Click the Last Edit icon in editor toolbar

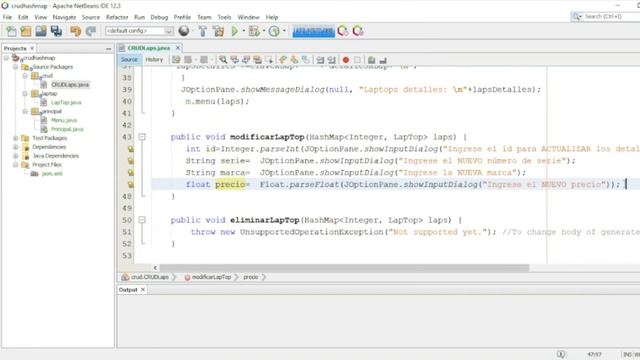176,60
